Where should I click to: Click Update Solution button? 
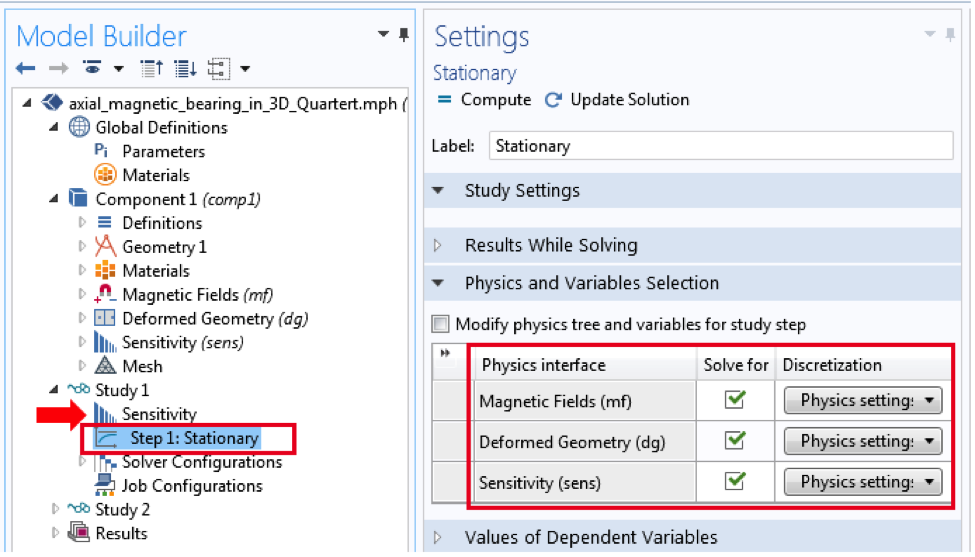click(617, 99)
